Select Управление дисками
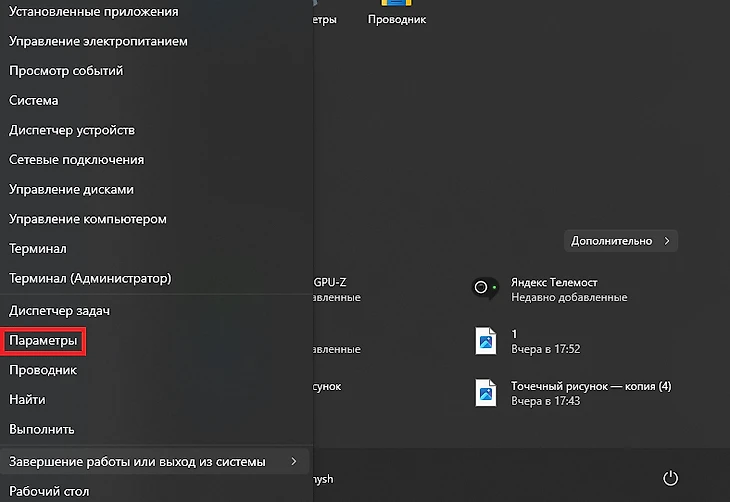The width and height of the screenshot is (730, 502). coord(71,189)
